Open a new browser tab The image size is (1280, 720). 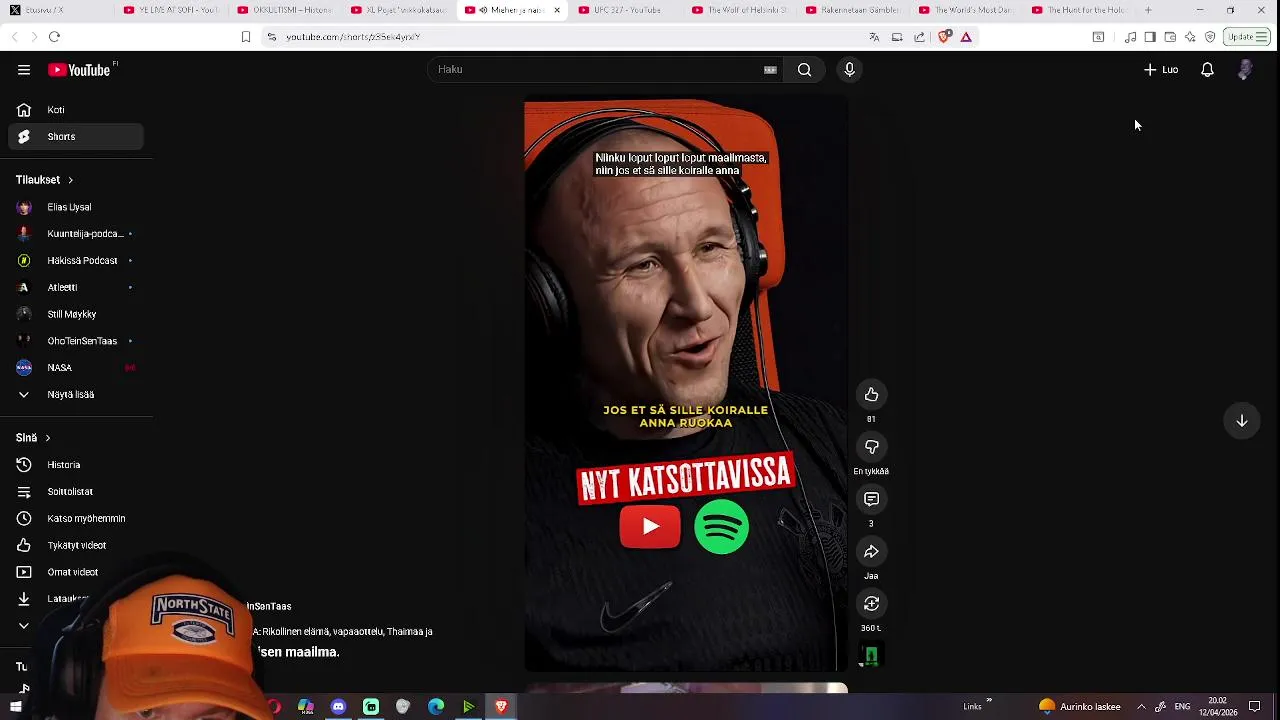coord(1148,10)
